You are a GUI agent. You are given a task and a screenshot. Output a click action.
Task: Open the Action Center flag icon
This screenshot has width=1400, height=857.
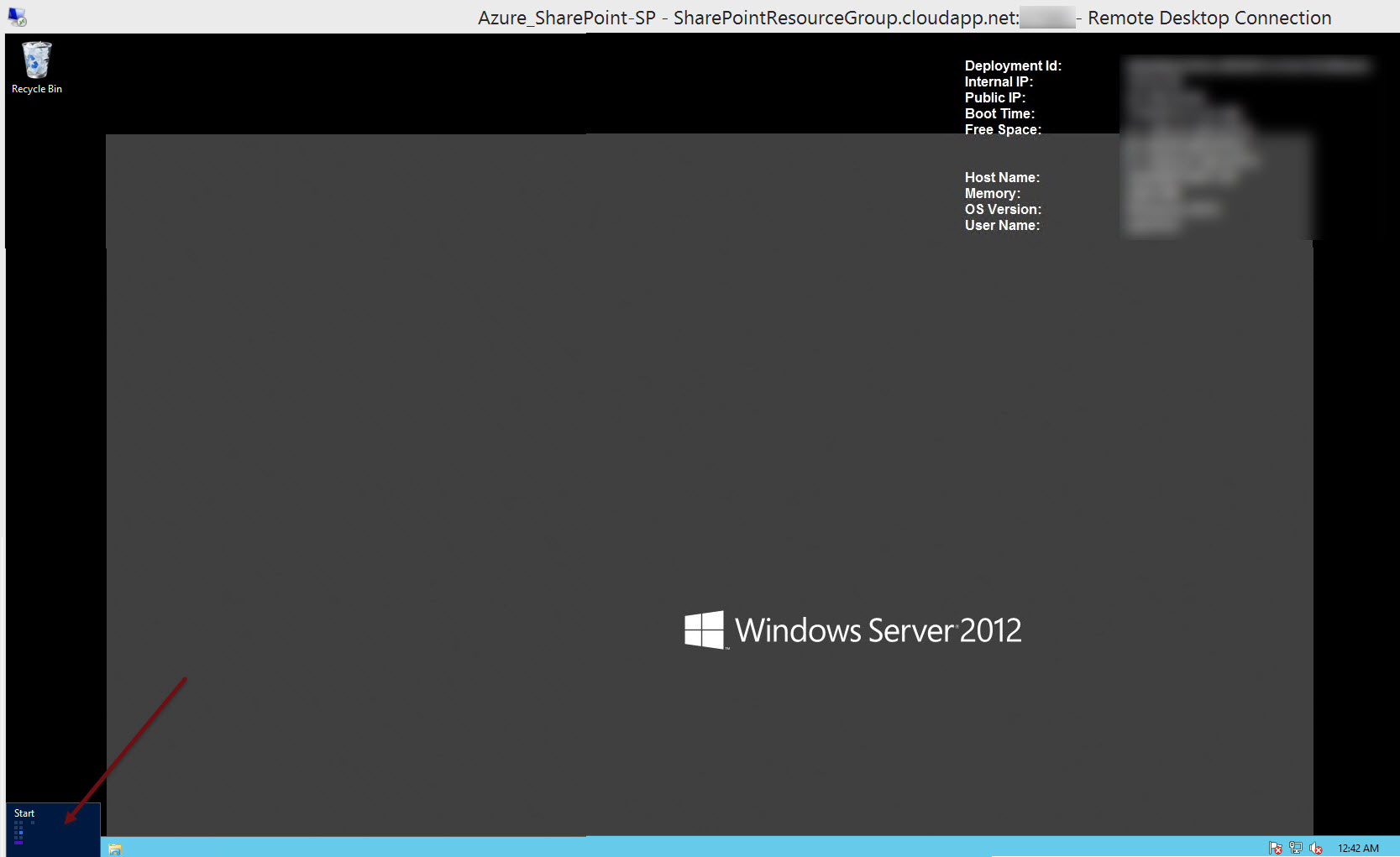1276,849
